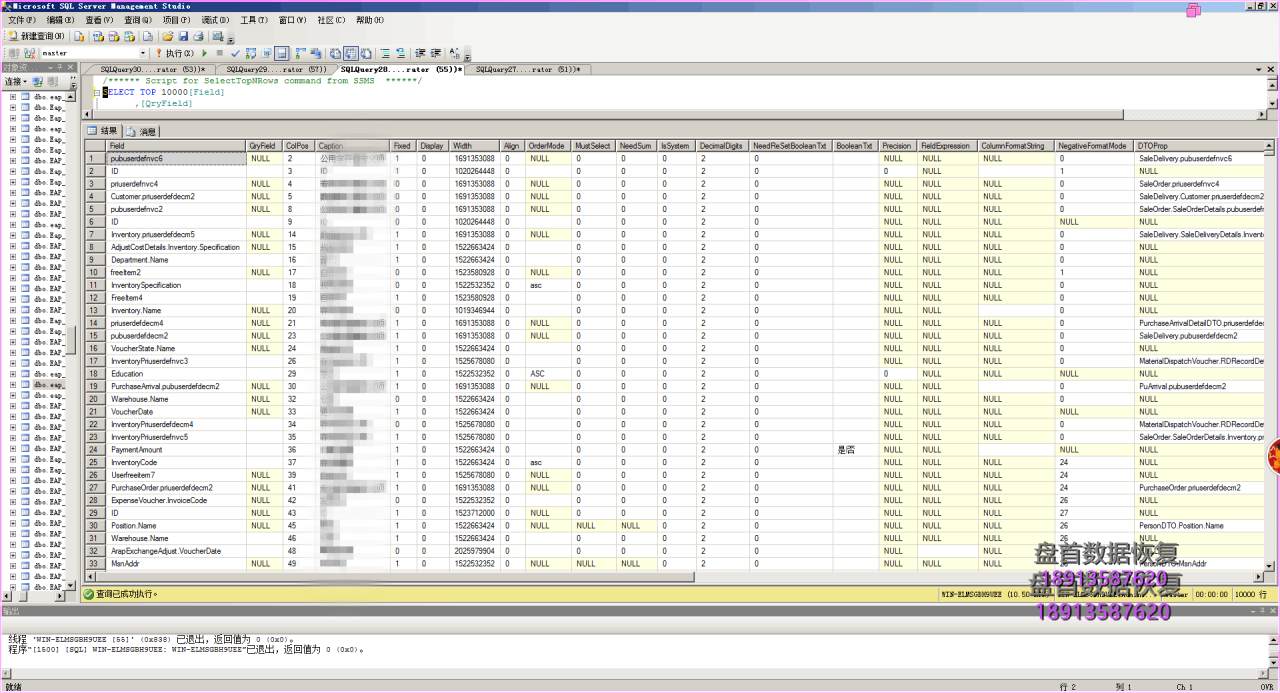Select Results to File mode
Screen dimensions: 1280x693
366,53
